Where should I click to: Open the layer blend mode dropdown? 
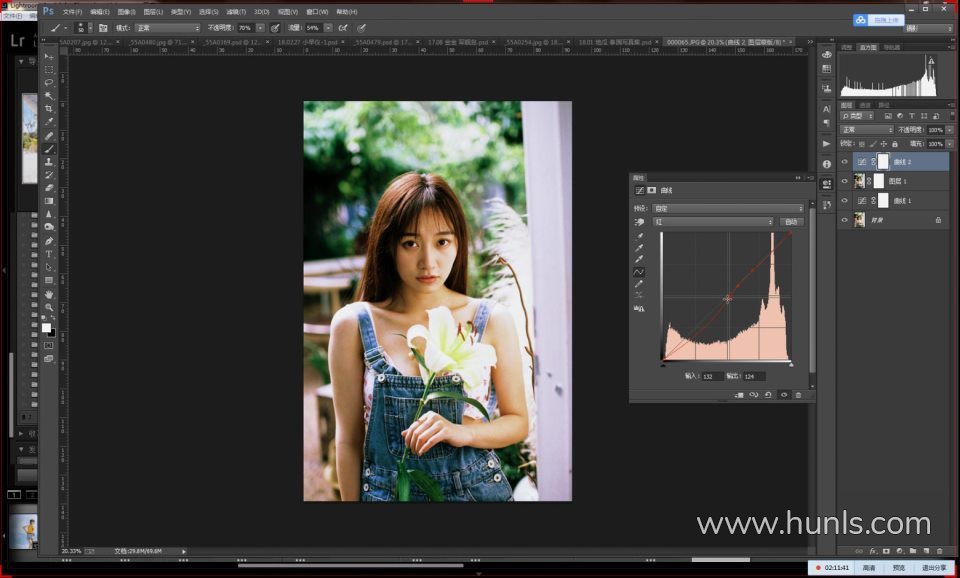tap(867, 130)
